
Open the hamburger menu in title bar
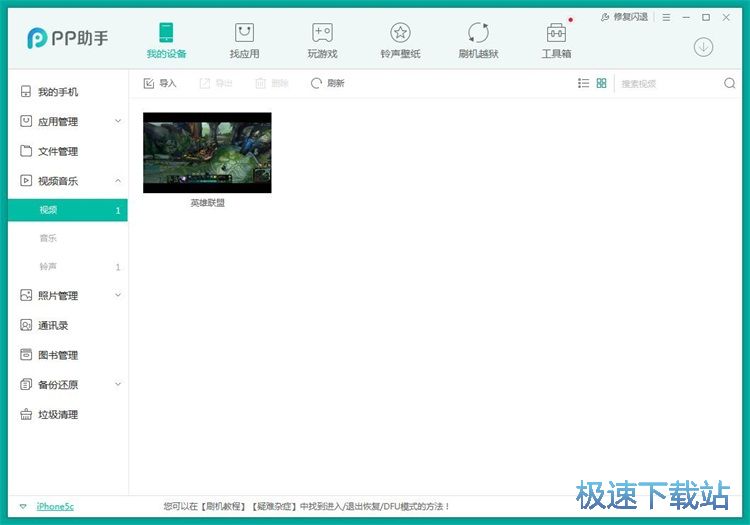[x=666, y=17]
